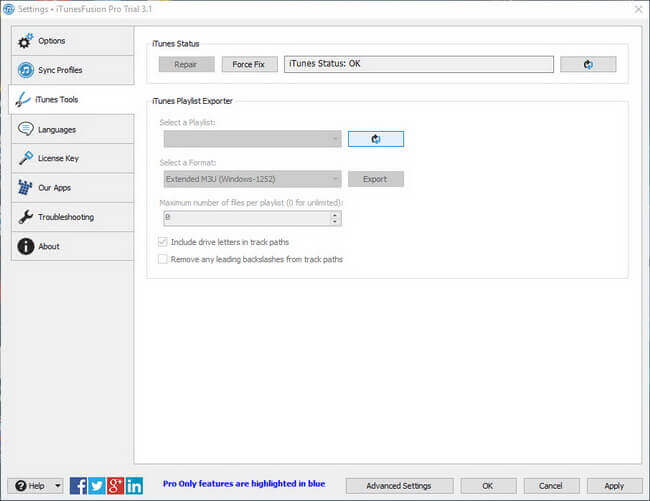Go to License Key tab
650x501 pixels.
tap(73, 158)
